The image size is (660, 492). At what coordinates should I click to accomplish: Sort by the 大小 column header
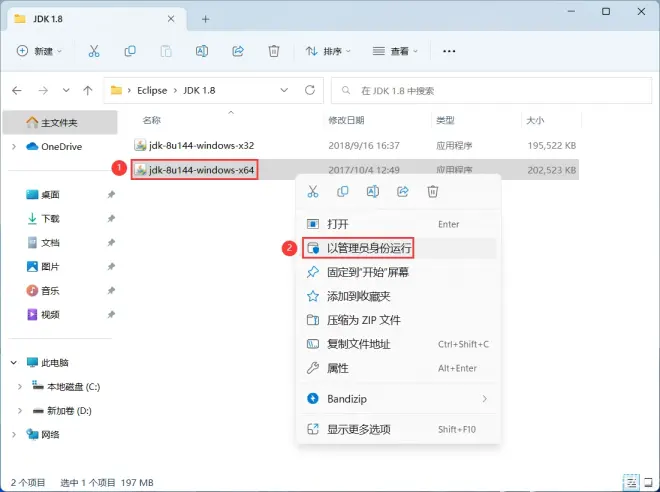pos(535,120)
